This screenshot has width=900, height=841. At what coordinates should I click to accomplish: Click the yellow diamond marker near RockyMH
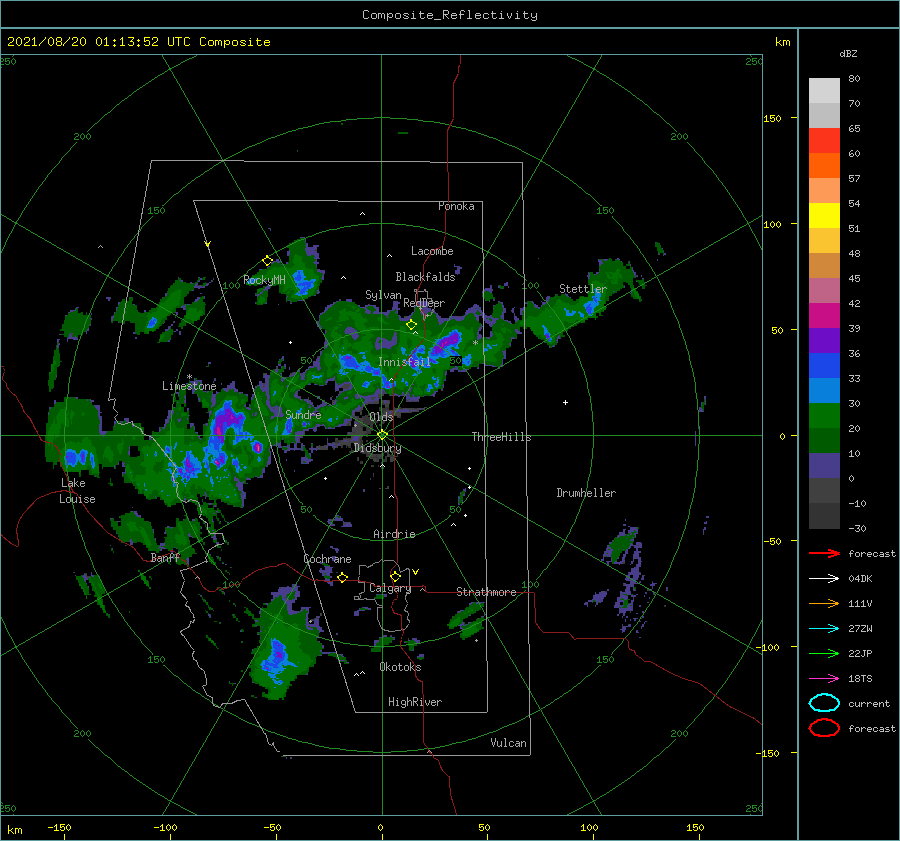pyautogui.click(x=267, y=261)
